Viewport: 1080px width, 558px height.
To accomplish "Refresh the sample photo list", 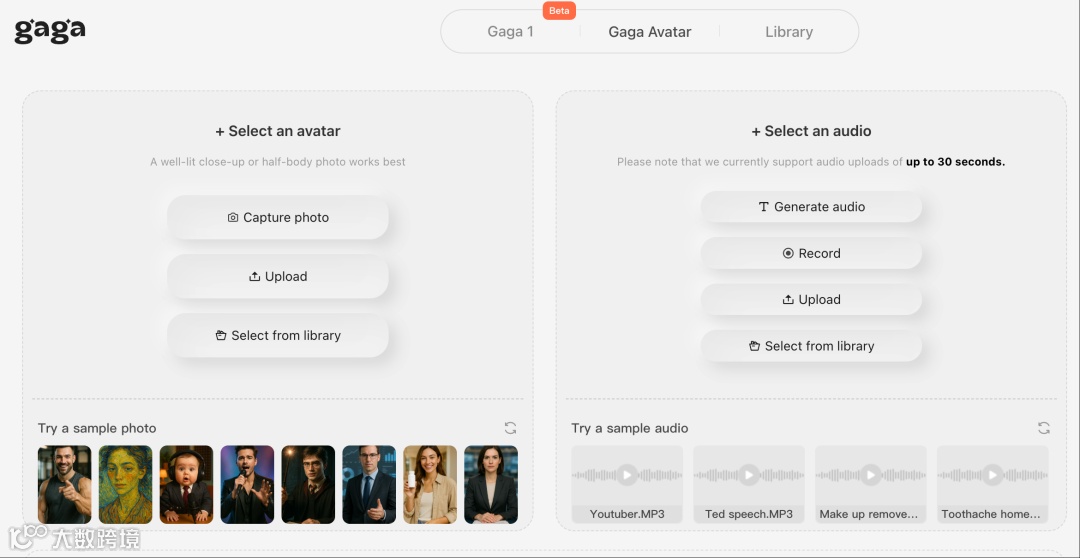I will click(x=510, y=428).
